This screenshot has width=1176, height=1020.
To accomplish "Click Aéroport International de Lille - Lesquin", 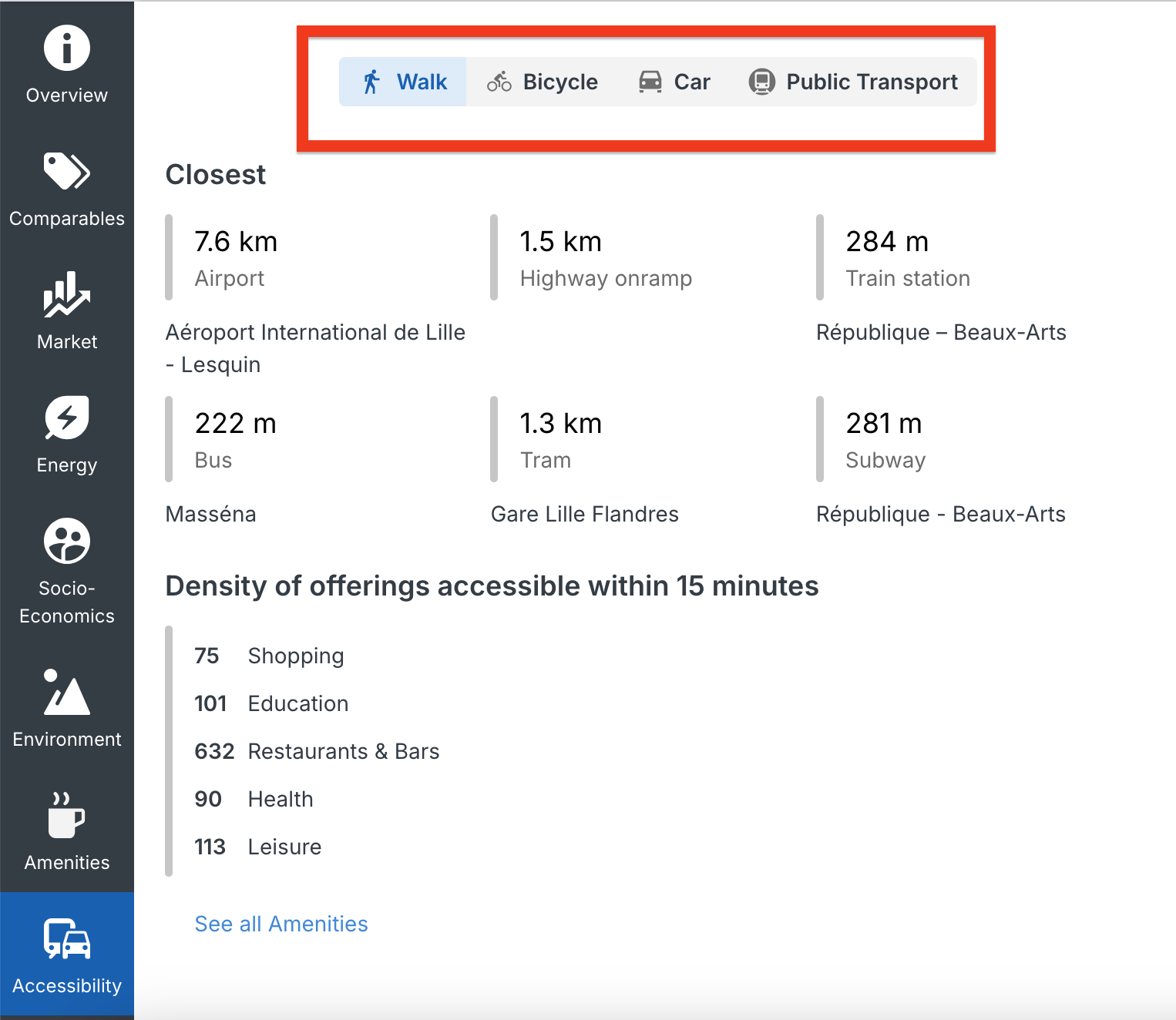I will pyautogui.click(x=315, y=348).
